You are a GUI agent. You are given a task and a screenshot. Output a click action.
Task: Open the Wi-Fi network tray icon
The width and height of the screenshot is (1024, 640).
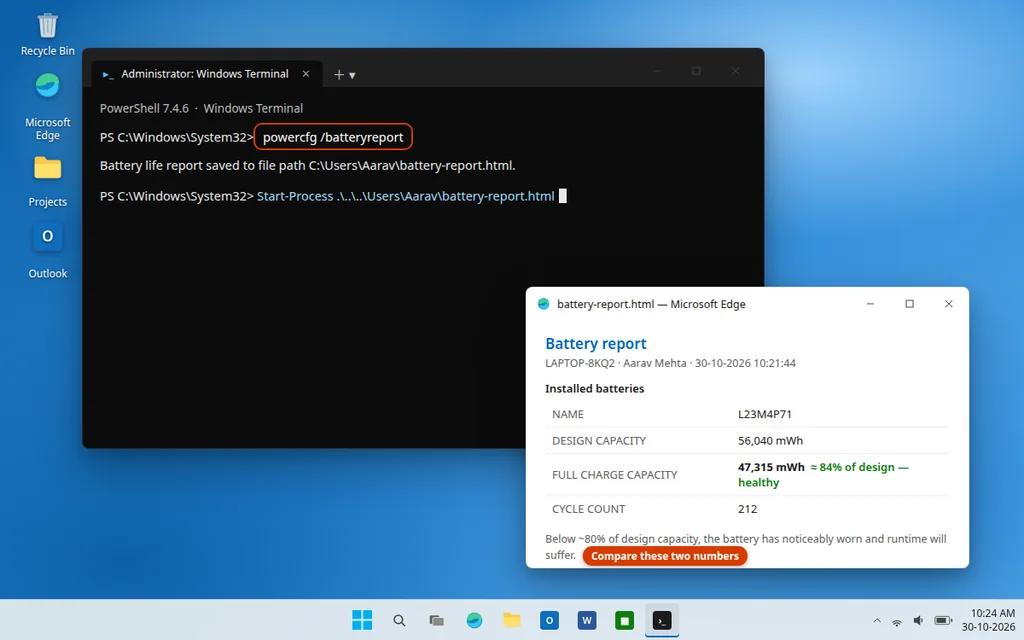897,620
